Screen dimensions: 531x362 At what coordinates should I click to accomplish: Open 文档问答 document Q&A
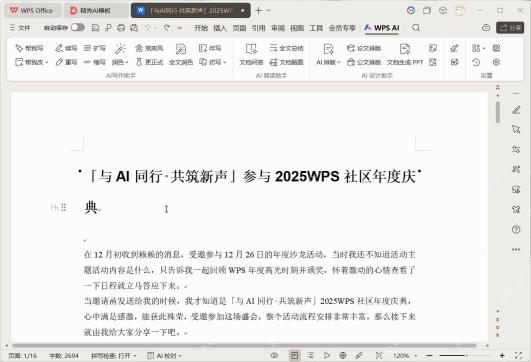[x=251, y=54]
